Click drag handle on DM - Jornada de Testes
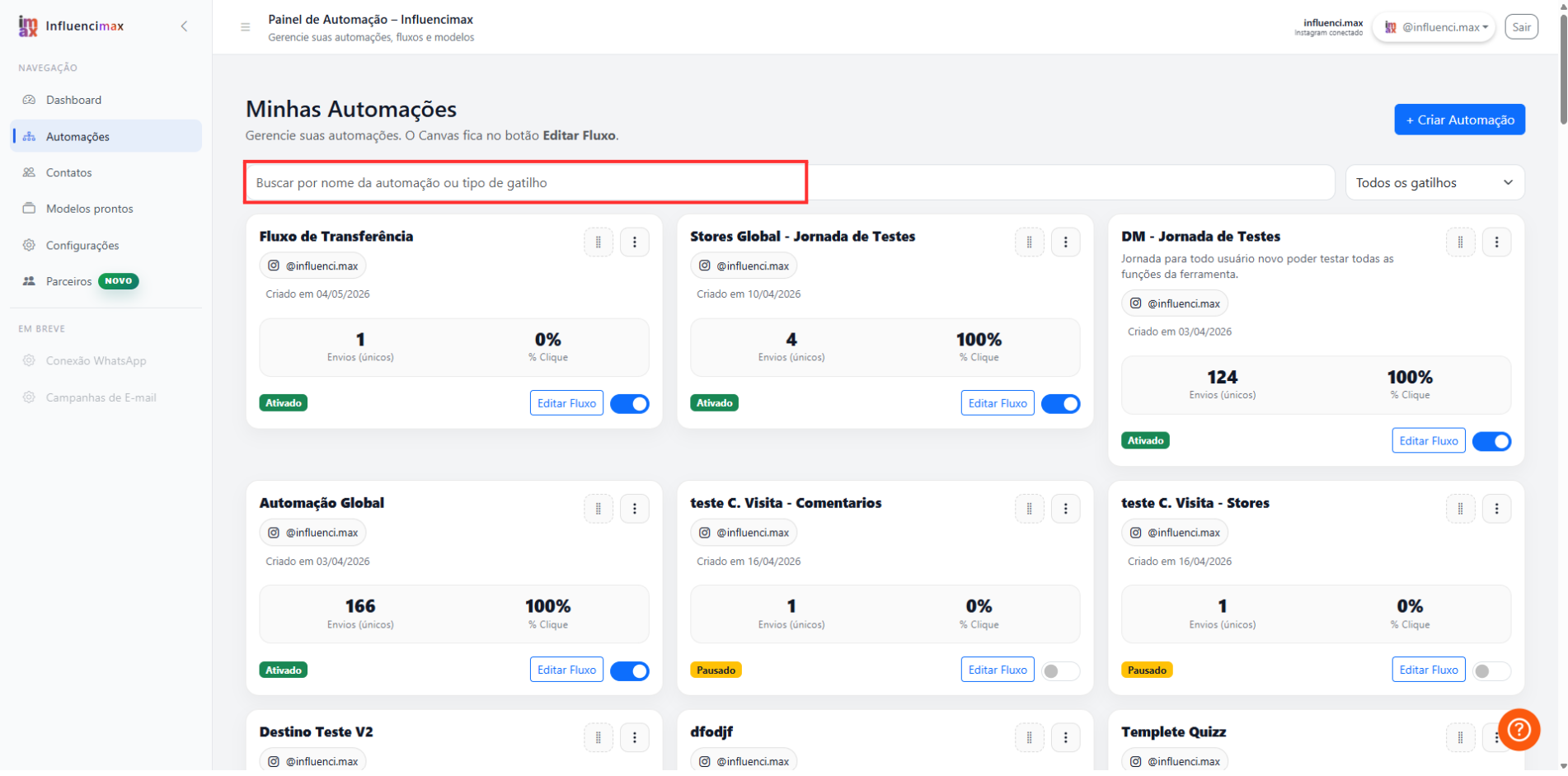1568x776 pixels. (x=1461, y=242)
